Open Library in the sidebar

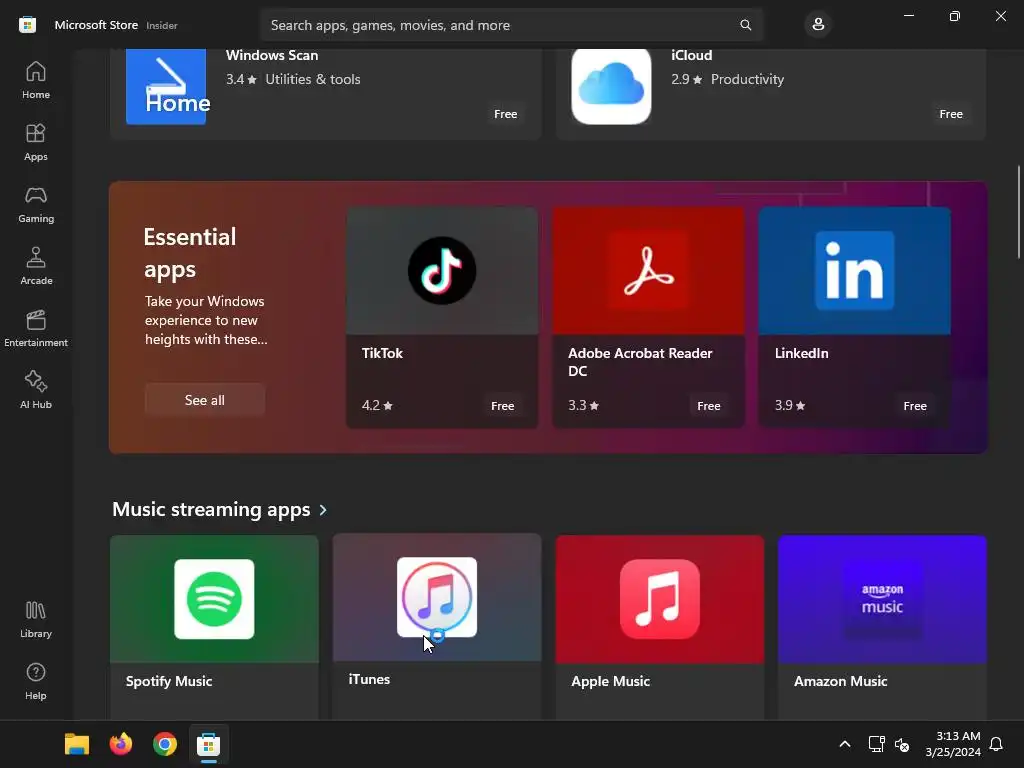coord(36,619)
